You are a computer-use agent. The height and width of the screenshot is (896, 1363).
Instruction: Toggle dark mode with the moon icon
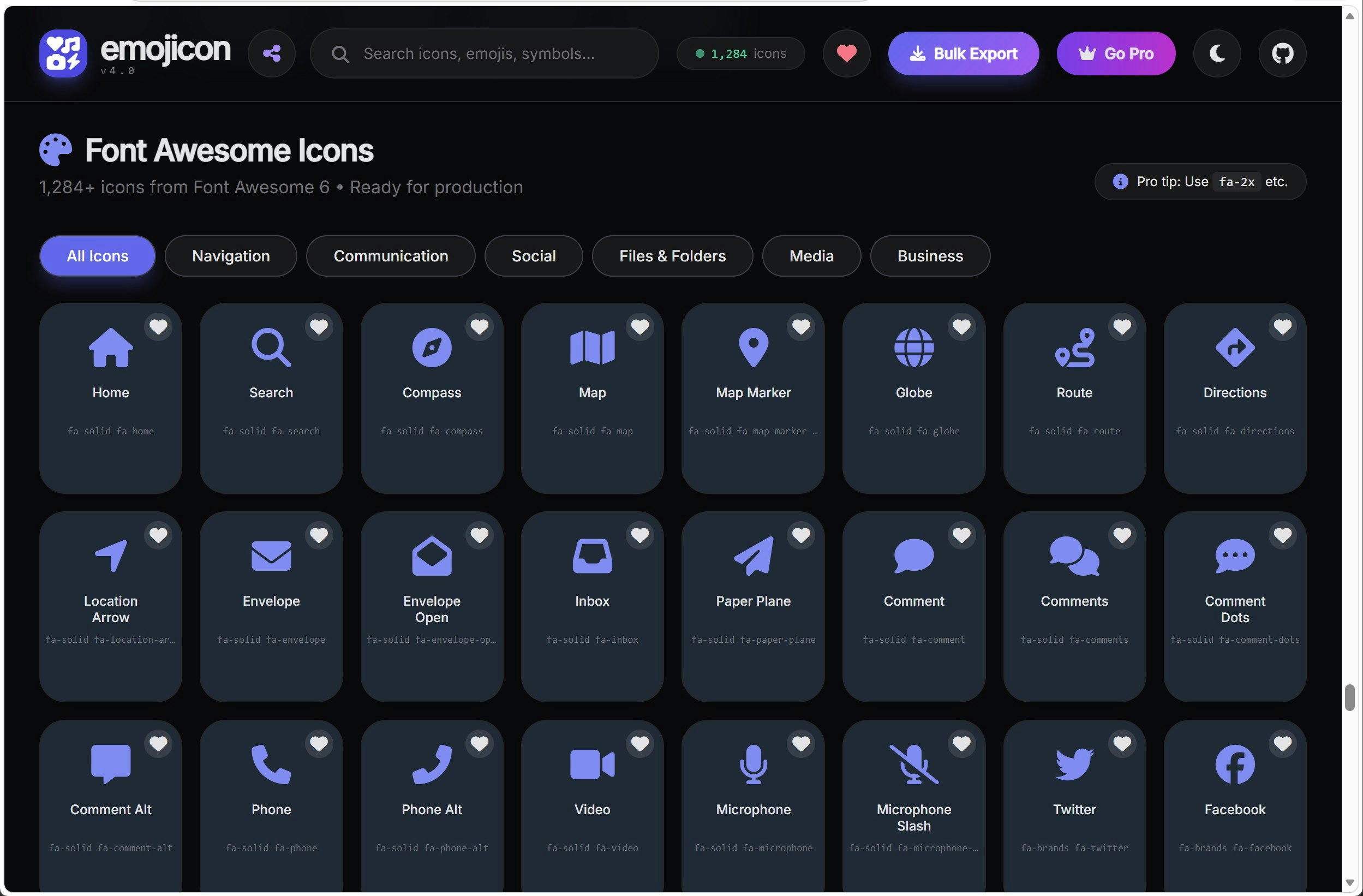coord(1217,53)
